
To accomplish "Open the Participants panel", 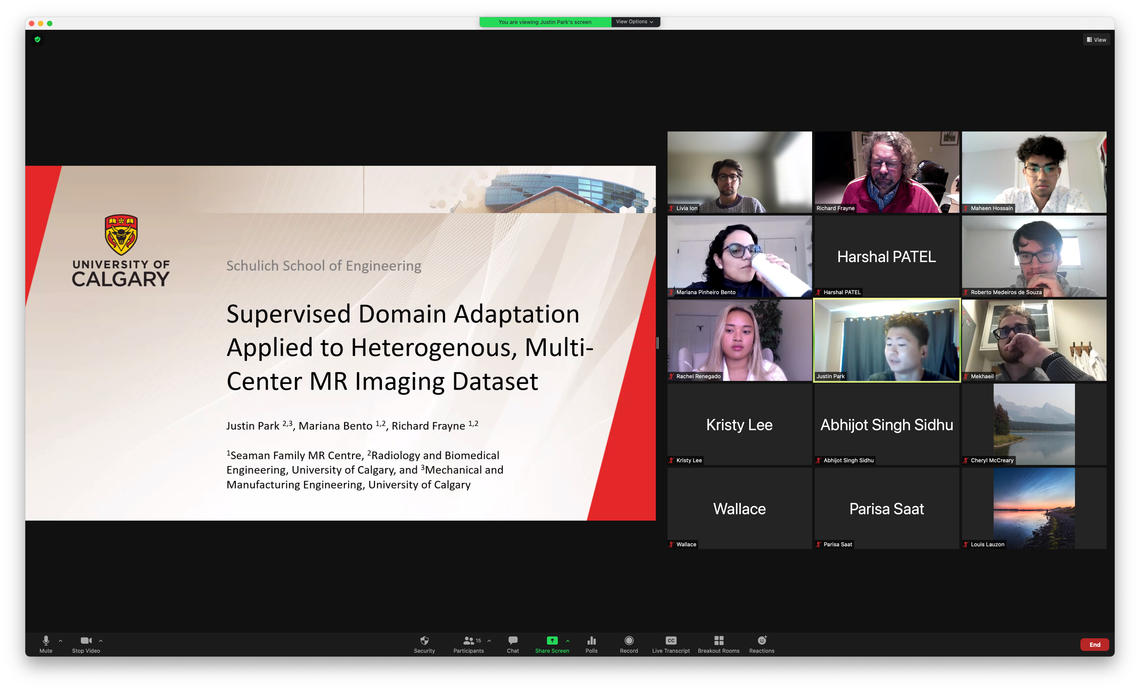I will click(467, 641).
